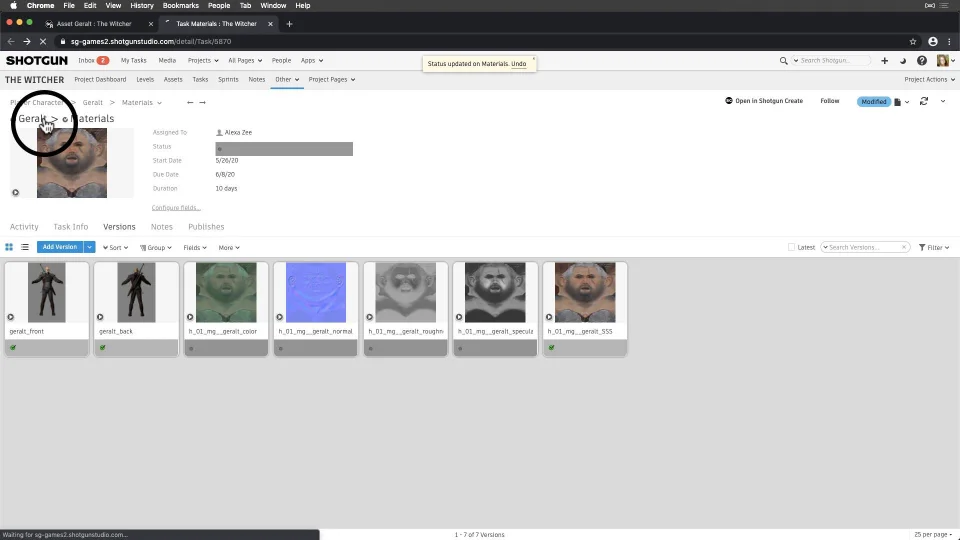Play the geralt_specular version

pyautogui.click(x=459, y=317)
